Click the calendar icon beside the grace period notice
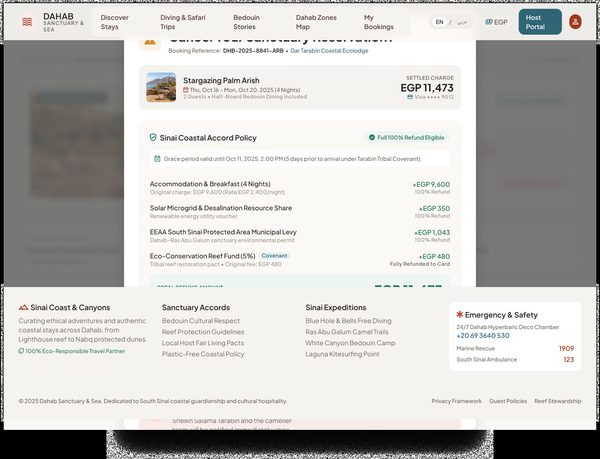 pyautogui.click(x=157, y=159)
